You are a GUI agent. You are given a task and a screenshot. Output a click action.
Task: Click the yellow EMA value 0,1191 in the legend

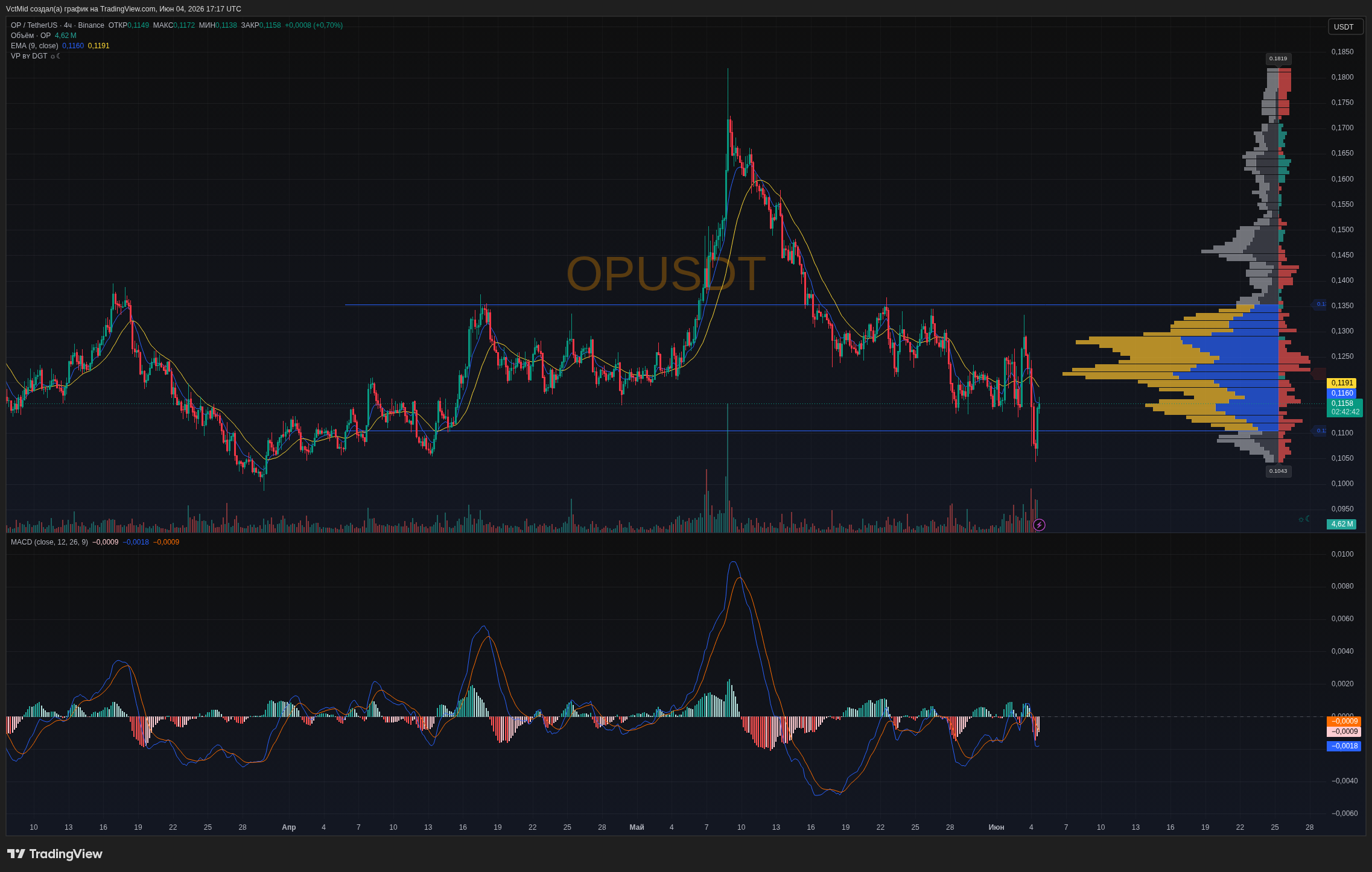pos(99,46)
